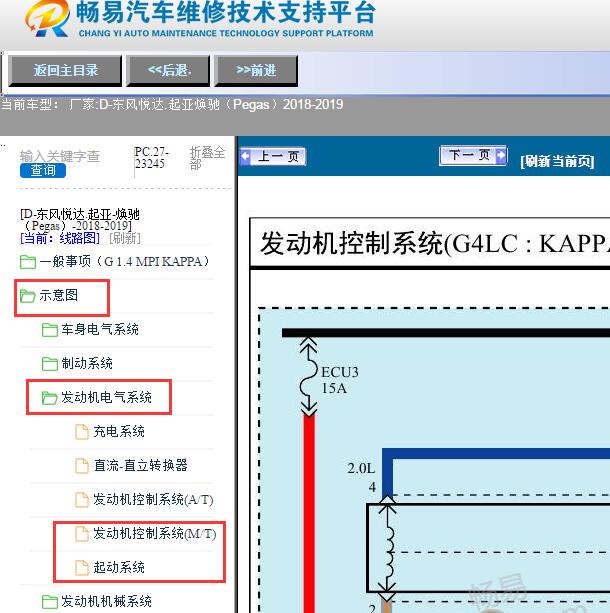The width and height of the screenshot is (610, 613).
Task: Click document icon beside 发动机控制系统(A/T)
Action: (x=82, y=500)
